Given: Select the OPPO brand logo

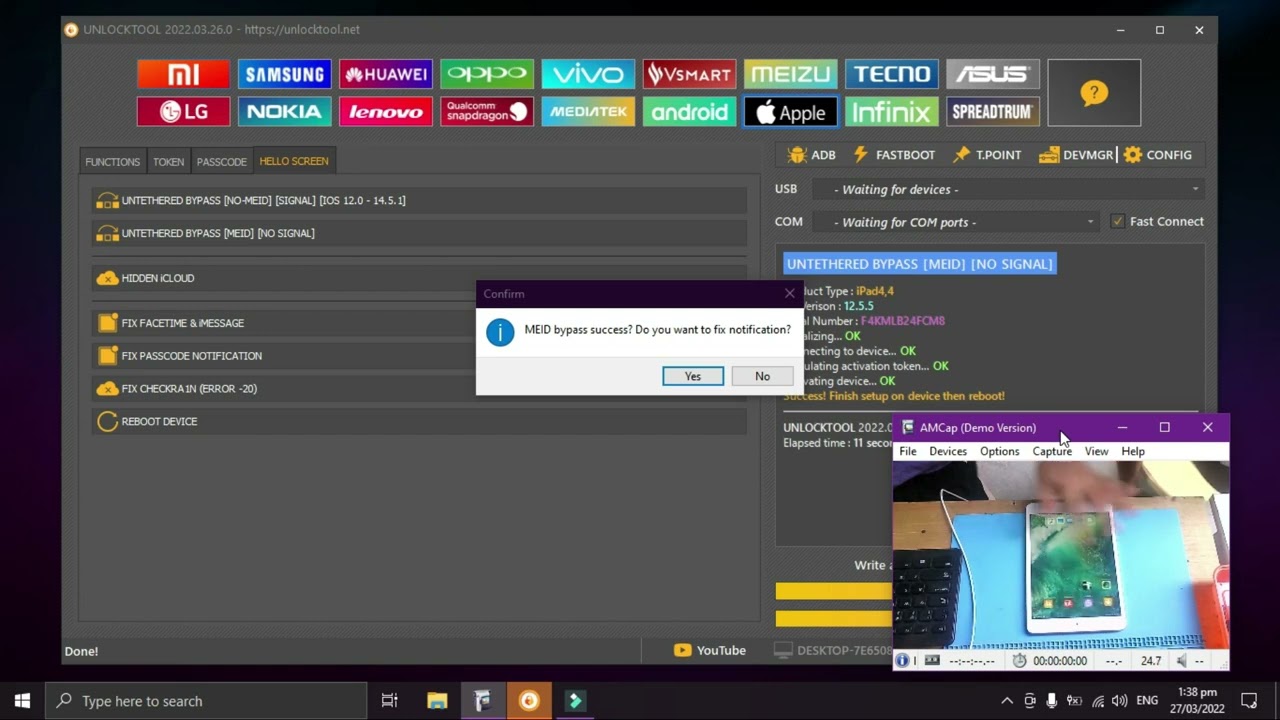Looking at the screenshot, I should tap(487, 74).
